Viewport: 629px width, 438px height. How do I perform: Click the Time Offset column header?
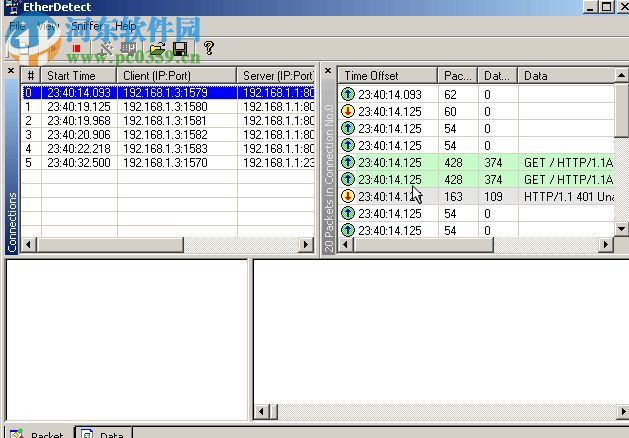[x=388, y=75]
